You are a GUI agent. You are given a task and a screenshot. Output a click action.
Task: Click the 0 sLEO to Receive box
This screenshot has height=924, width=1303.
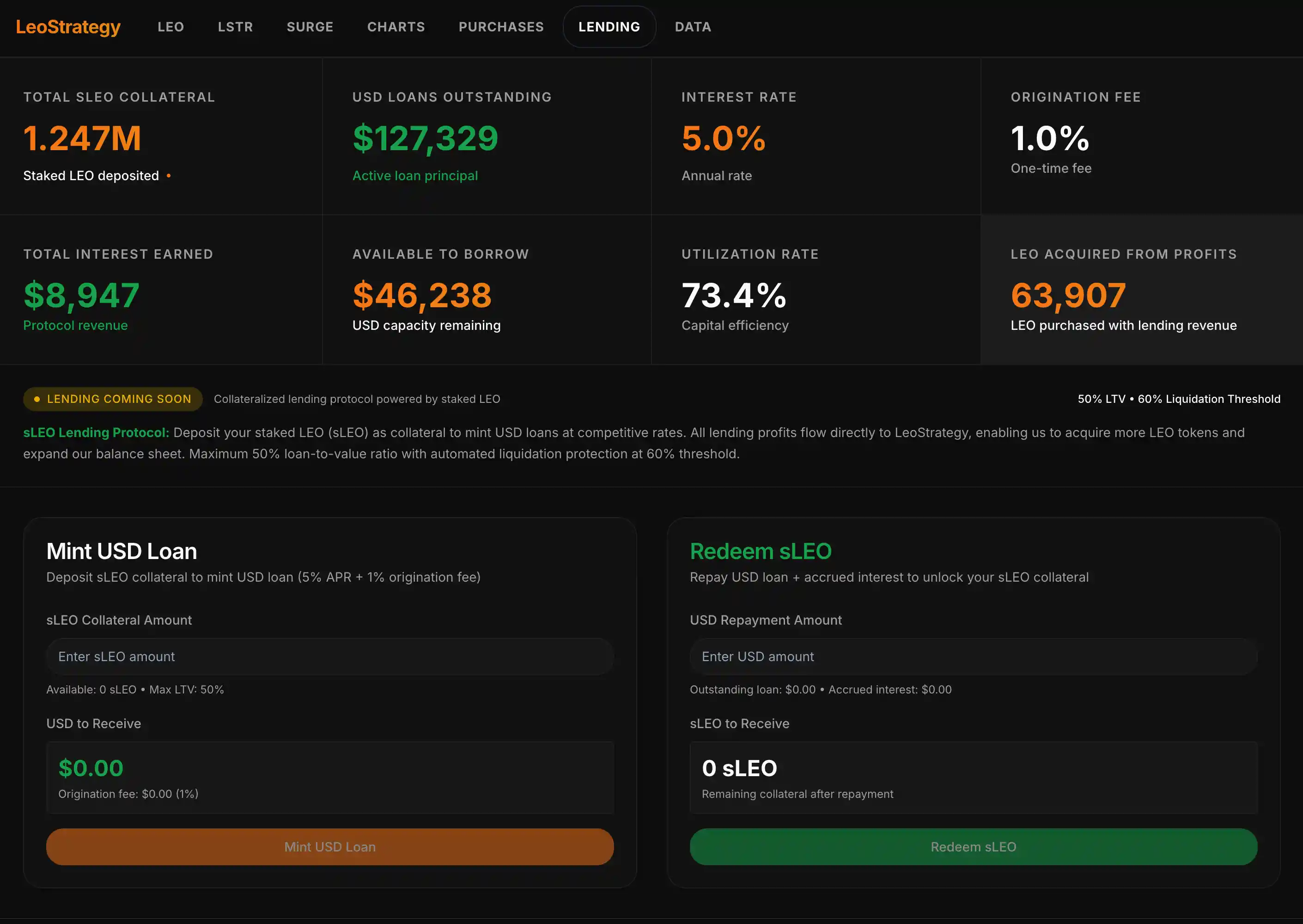click(x=973, y=777)
